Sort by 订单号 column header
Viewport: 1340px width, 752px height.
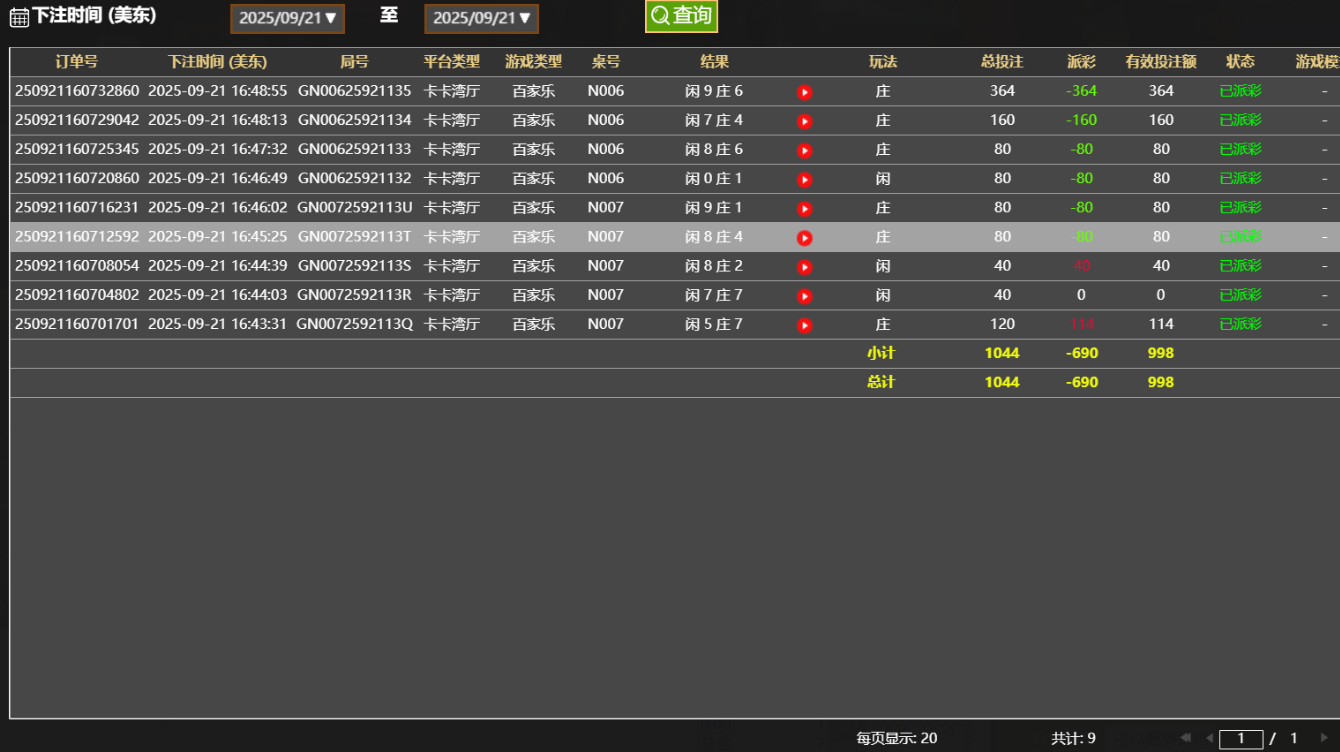tap(76, 62)
